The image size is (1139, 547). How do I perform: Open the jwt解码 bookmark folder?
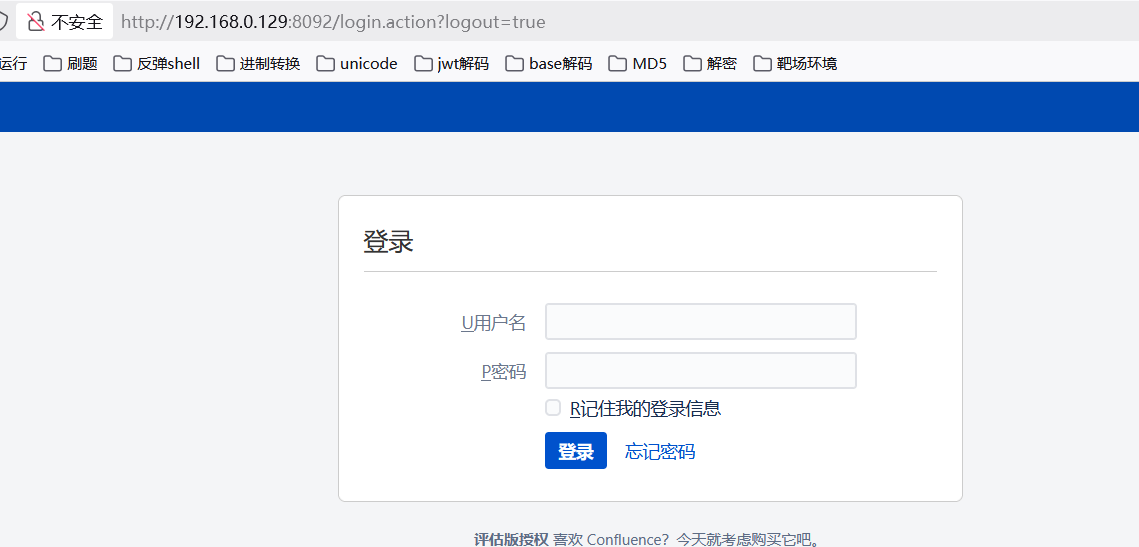[452, 64]
